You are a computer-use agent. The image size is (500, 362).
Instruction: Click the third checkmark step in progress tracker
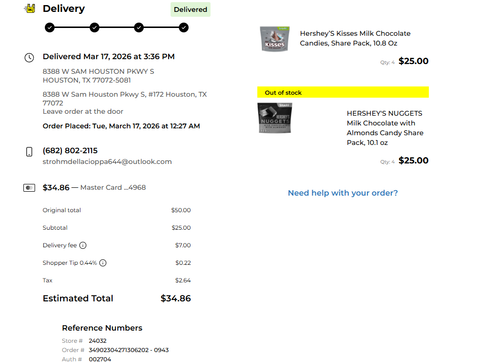139,27
